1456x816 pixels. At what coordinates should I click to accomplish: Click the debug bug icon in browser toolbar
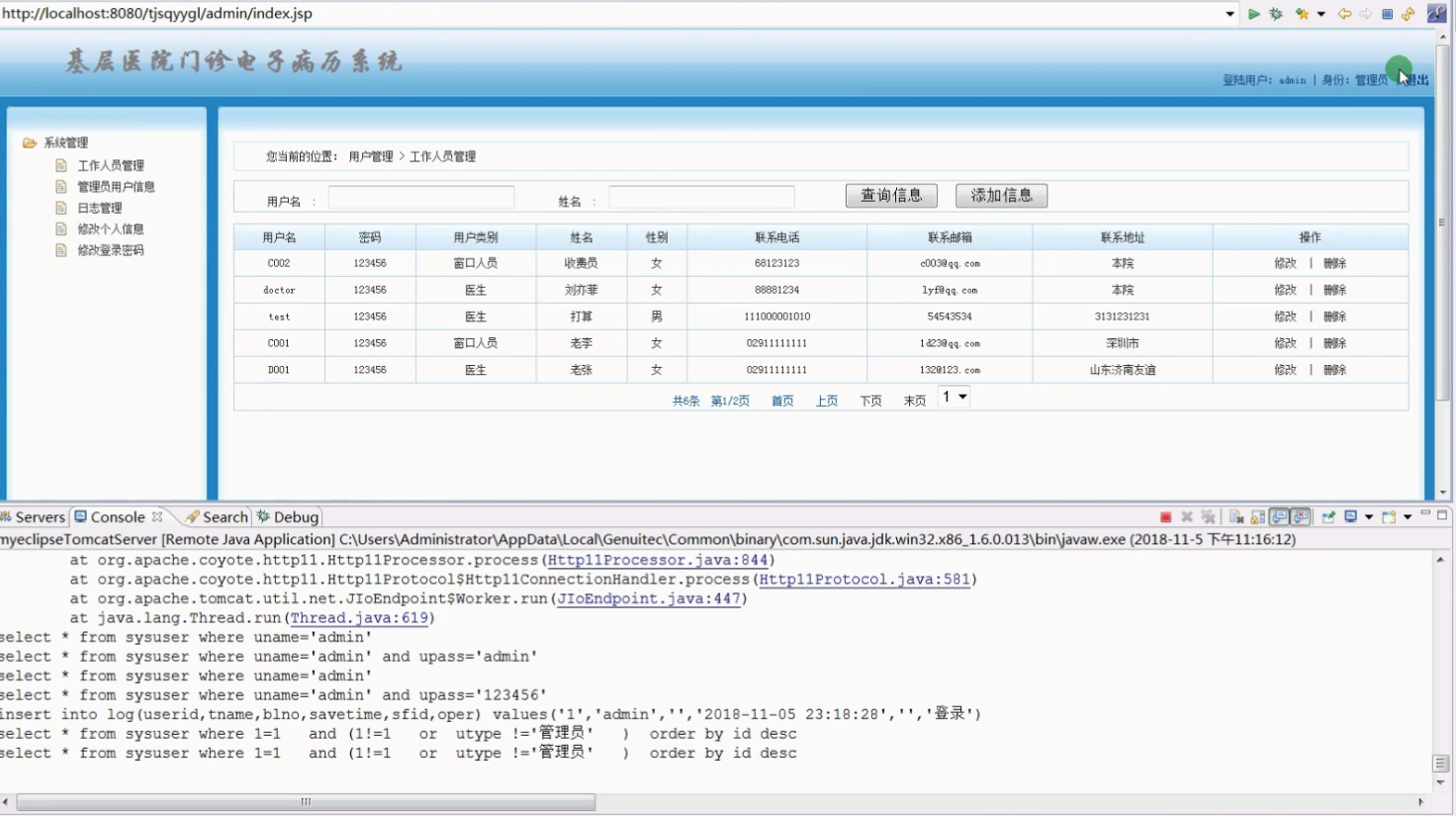coord(1276,14)
